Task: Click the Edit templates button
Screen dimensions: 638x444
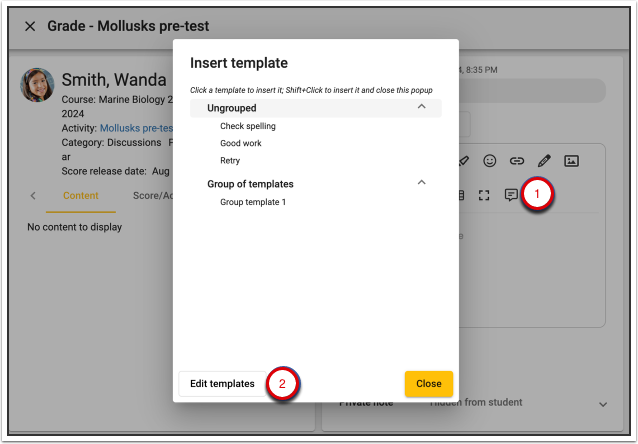Action: click(x=222, y=384)
